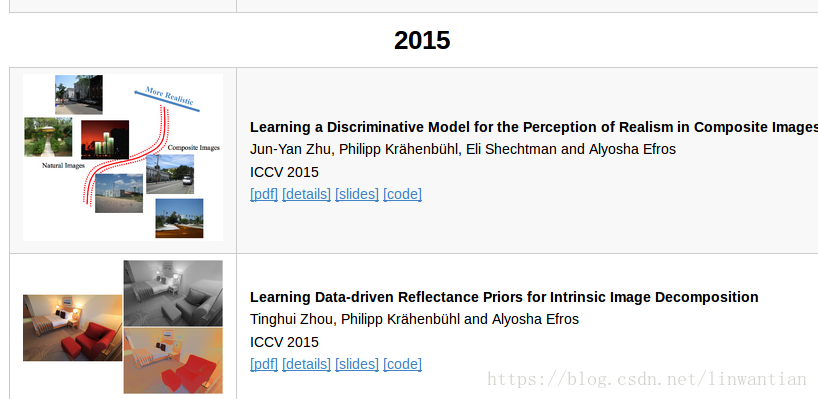
Task: Open the pdf link for the Realism in Composite Images paper
Action: coord(264,194)
